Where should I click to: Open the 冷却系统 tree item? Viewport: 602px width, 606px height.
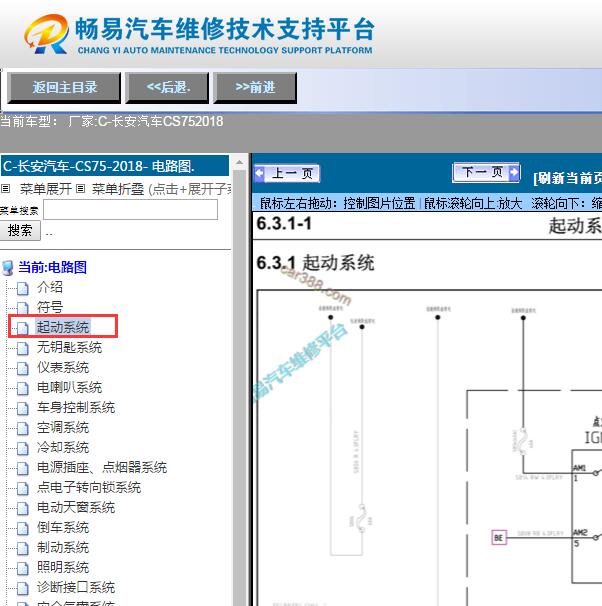pyautogui.click(x=63, y=448)
